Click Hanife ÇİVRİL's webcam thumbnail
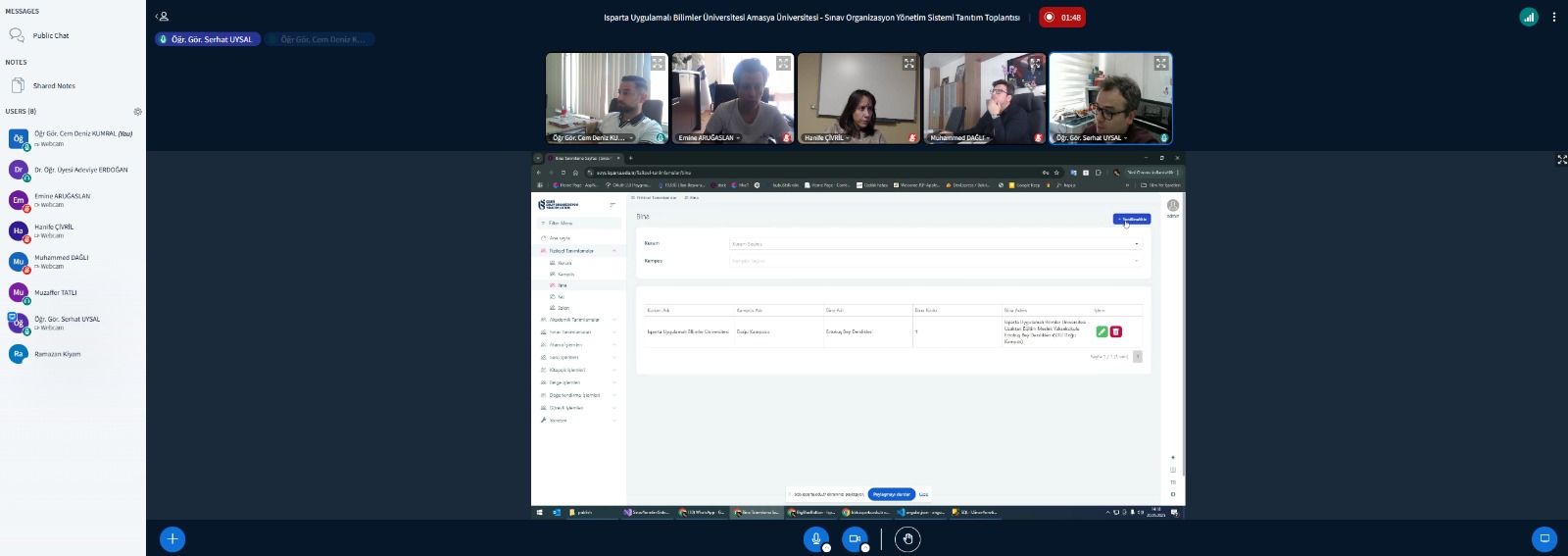1568x556 pixels. [858, 98]
